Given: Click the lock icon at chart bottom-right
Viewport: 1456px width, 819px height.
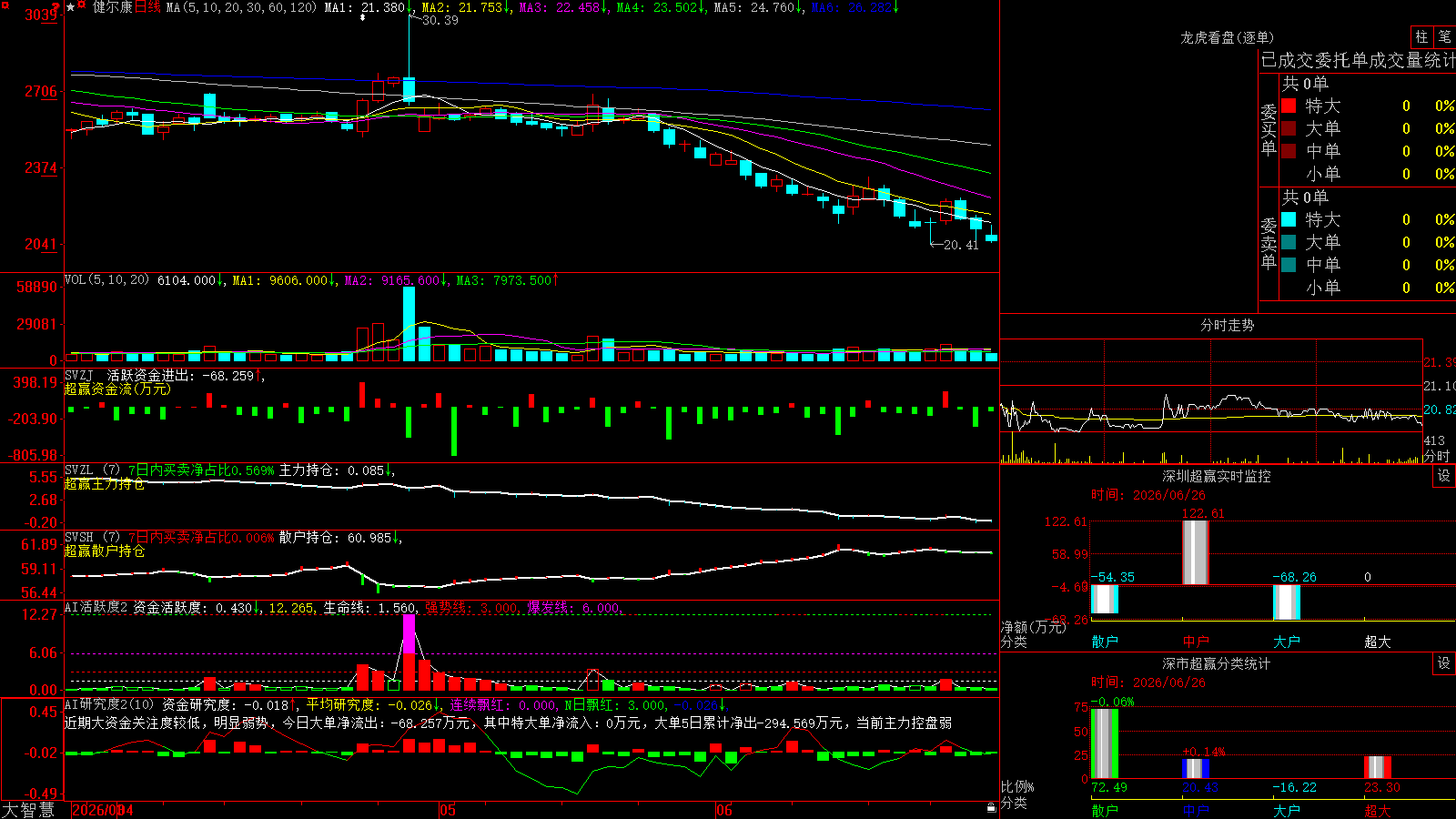Looking at the screenshot, I should [991, 807].
